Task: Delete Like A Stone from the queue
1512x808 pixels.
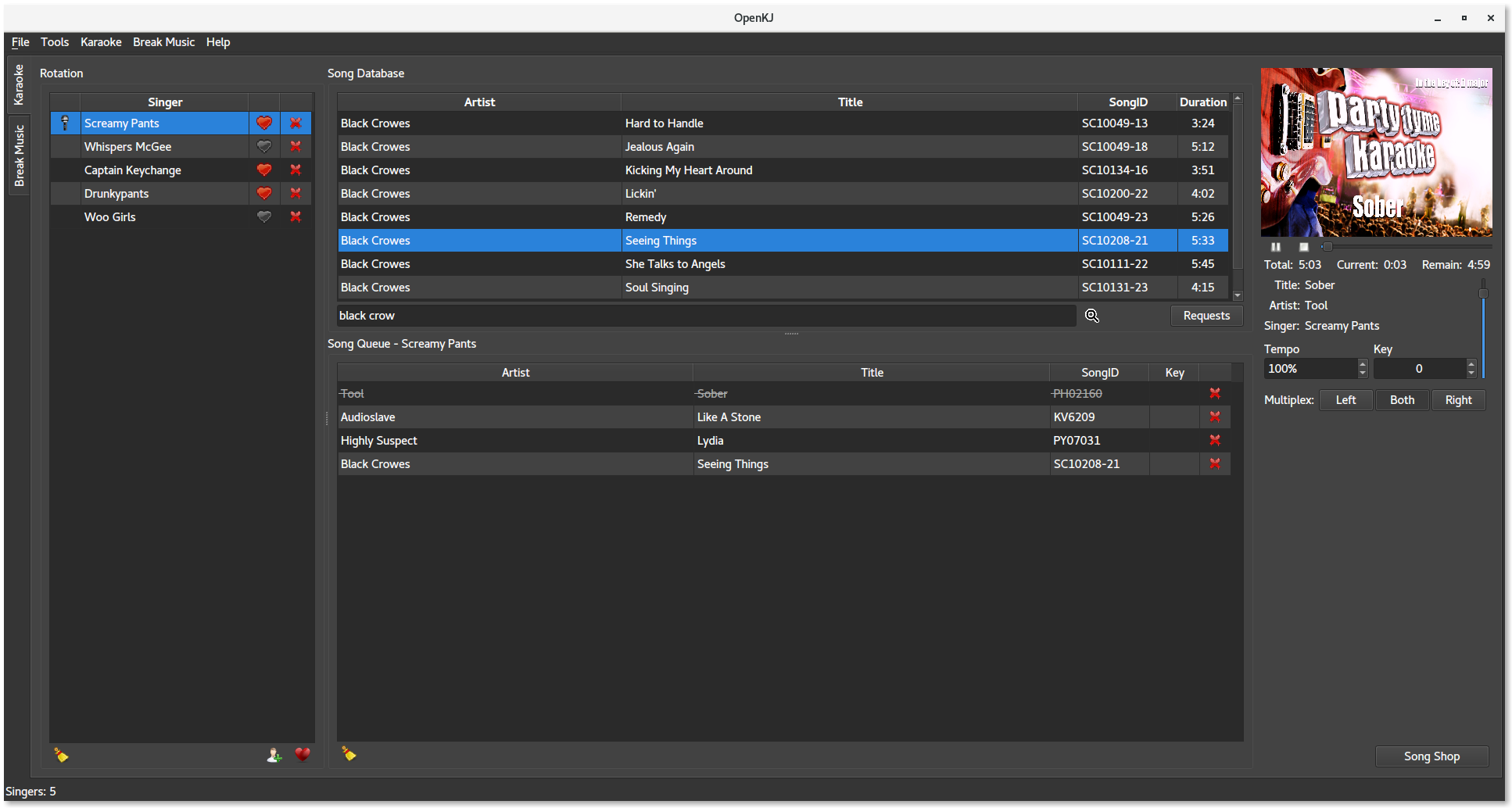Action: 1215,417
